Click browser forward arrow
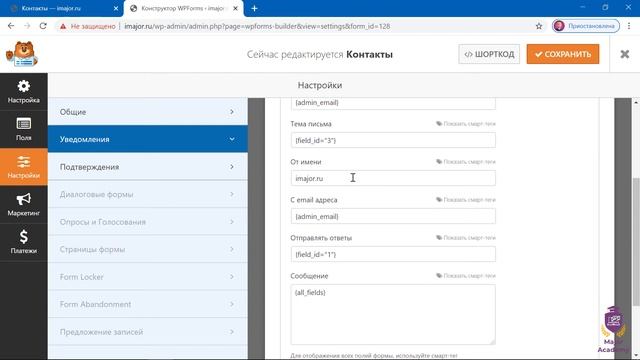This screenshot has height=360, width=640. coord(27,26)
